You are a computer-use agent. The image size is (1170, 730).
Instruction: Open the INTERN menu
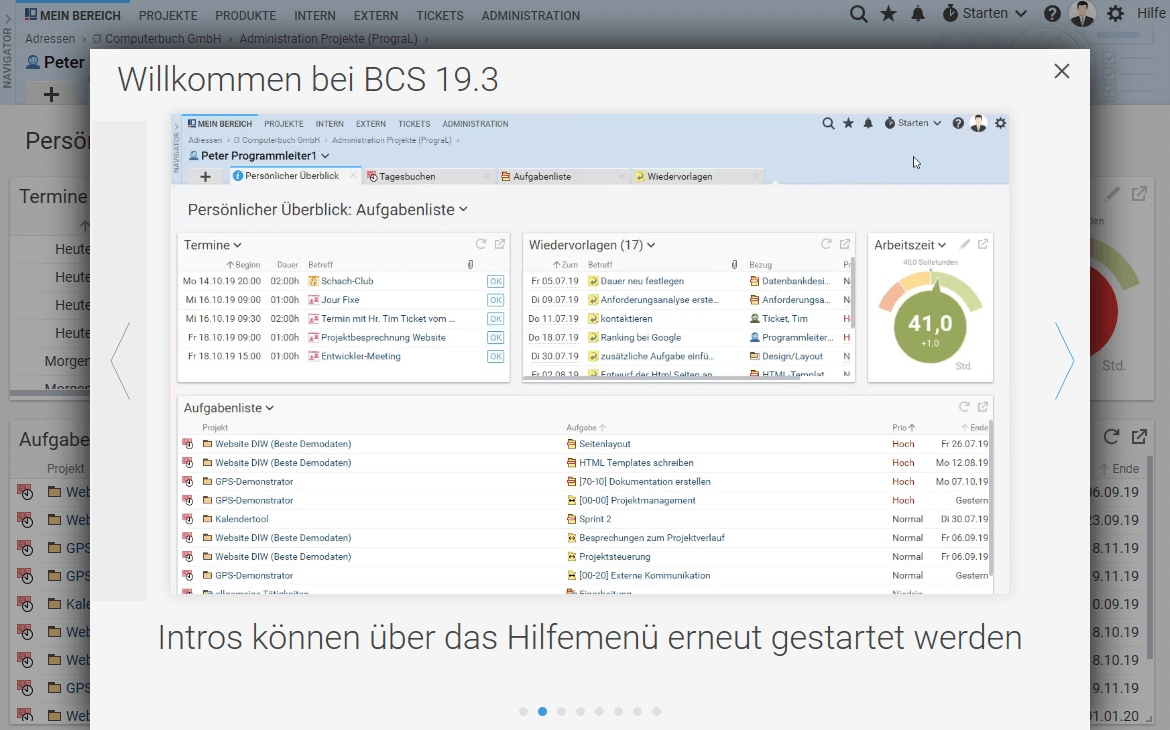[315, 15]
